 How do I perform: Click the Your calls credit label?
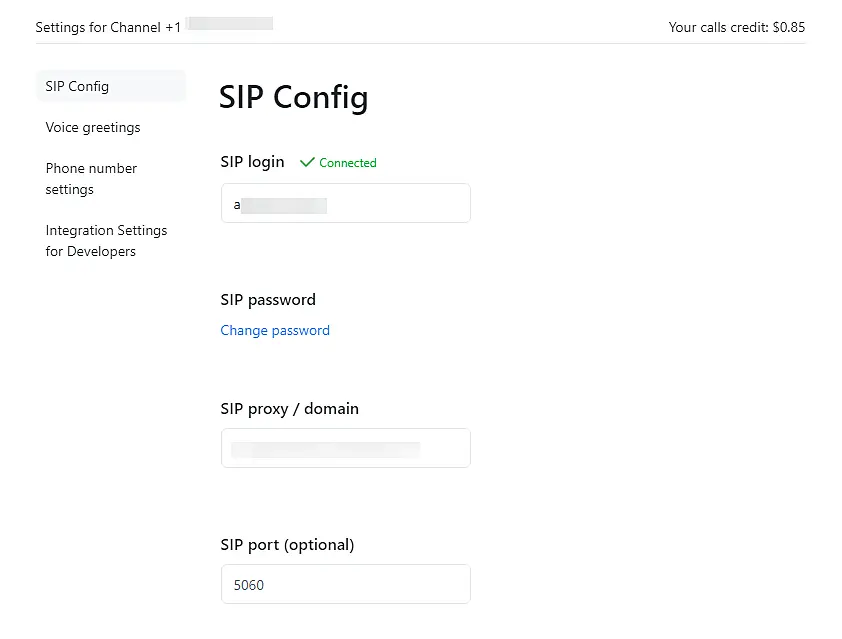[x=719, y=27]
